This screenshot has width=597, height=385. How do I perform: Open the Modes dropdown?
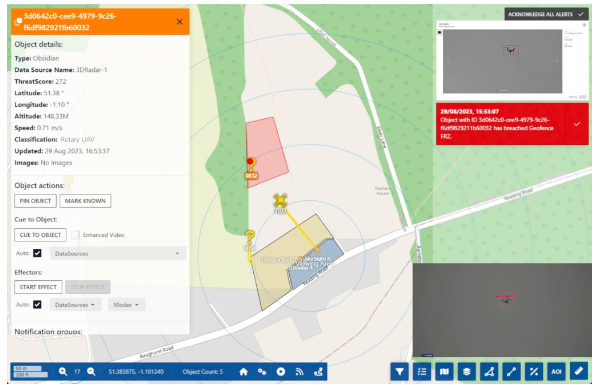(x=126, y=305)
